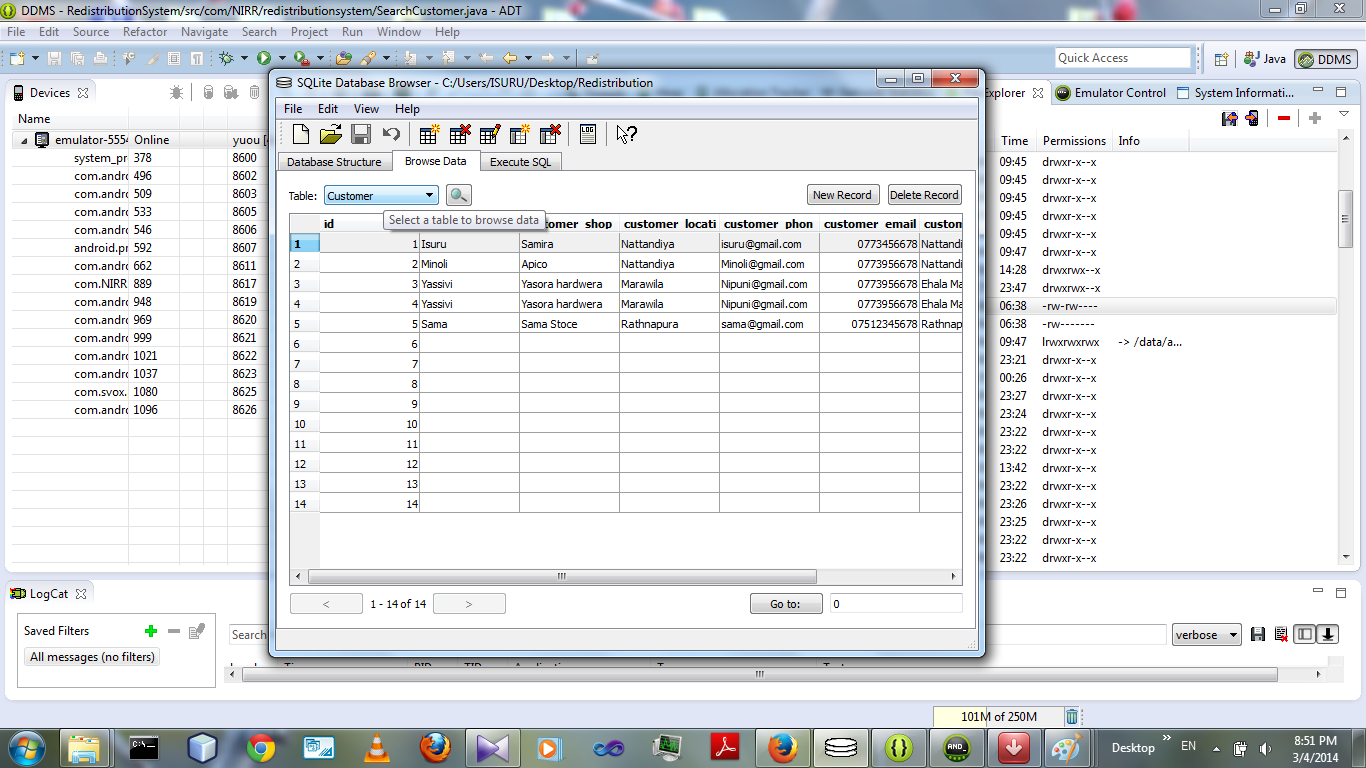Click Open Database folder icon in SQLite Browser
This screenshot has height=768, width=1366.
tap(331, 134)
